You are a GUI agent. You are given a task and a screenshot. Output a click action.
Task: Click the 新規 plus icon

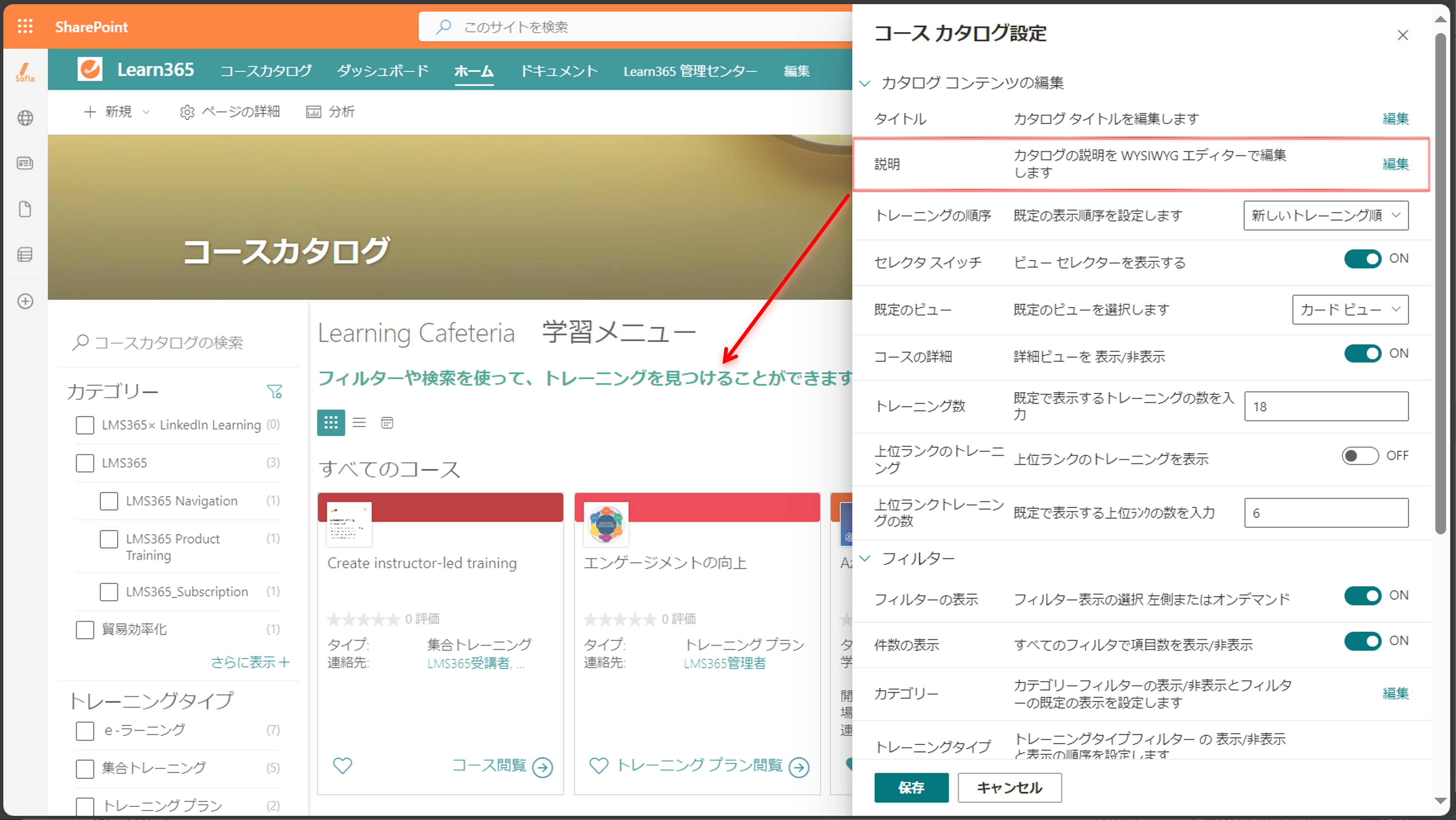[89, 112]
